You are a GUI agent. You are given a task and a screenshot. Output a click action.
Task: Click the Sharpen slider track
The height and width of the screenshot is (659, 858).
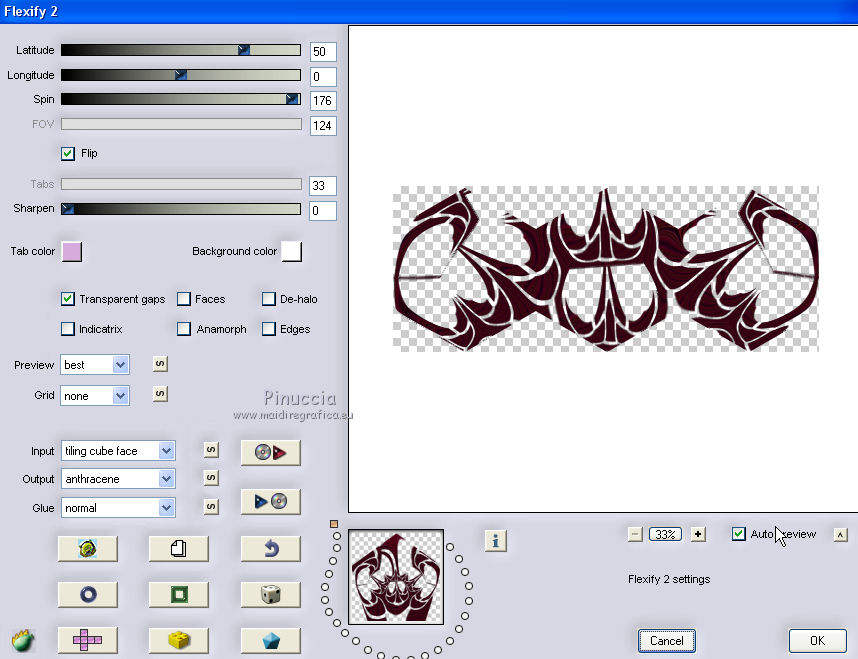[181, 209]
